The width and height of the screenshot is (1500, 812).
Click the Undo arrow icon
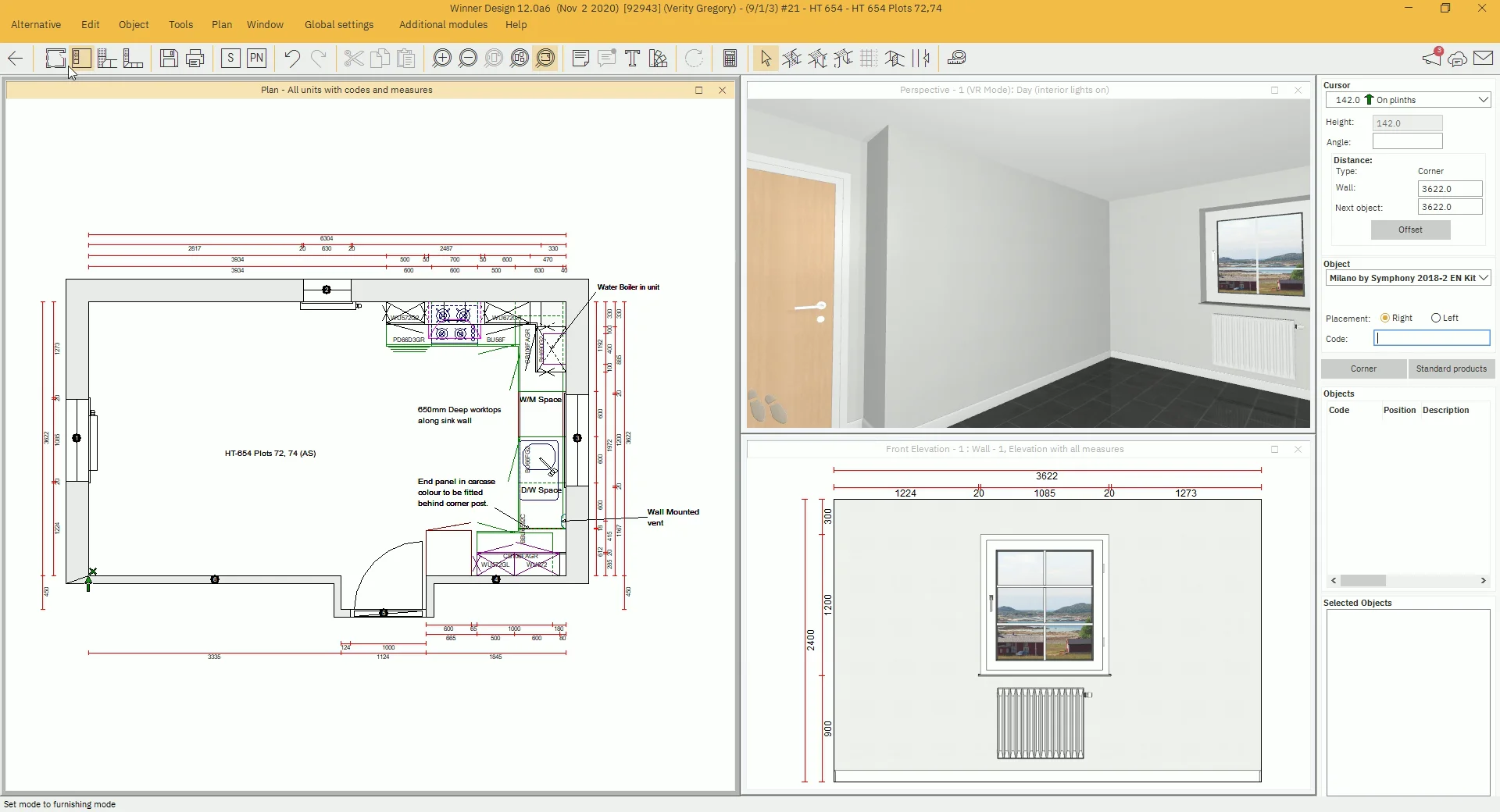click(291, 59)
